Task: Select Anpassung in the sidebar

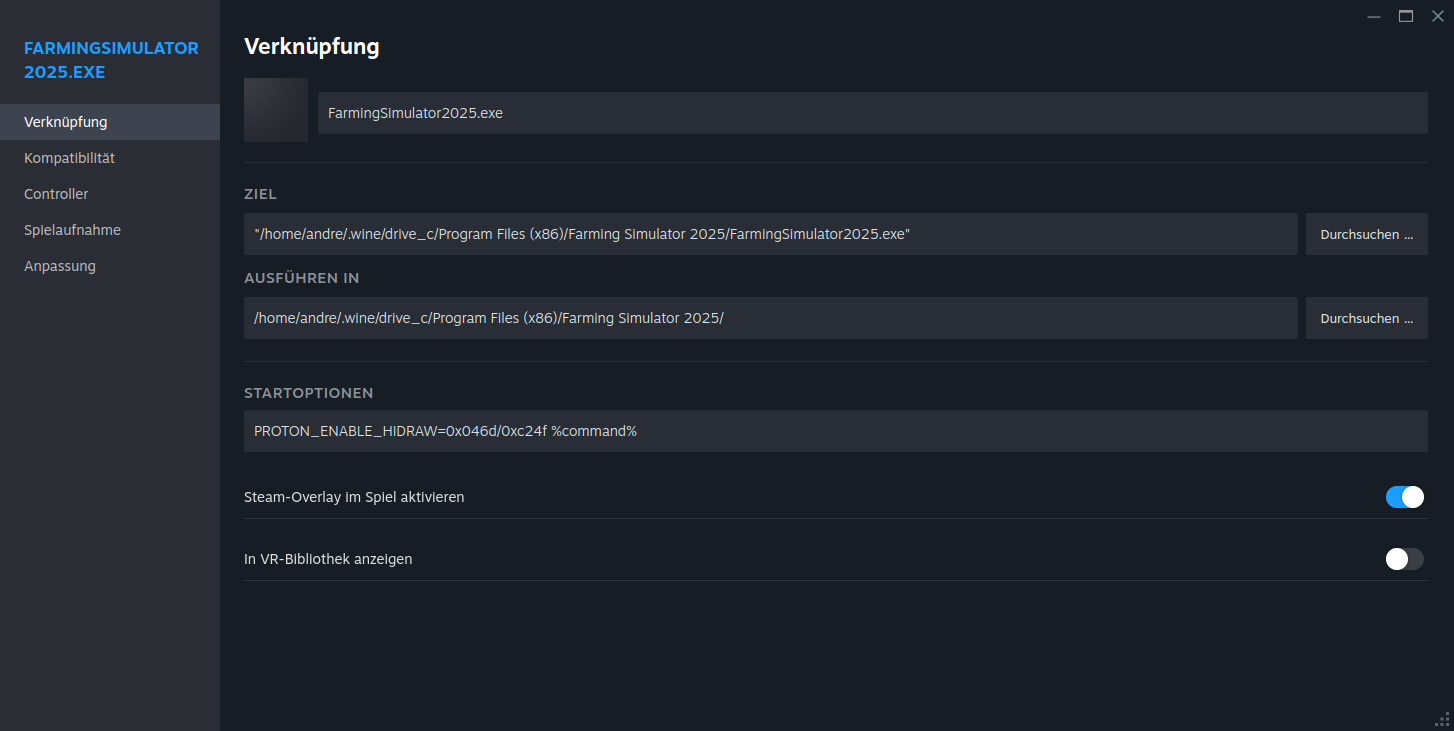Action: click(60, 266)
